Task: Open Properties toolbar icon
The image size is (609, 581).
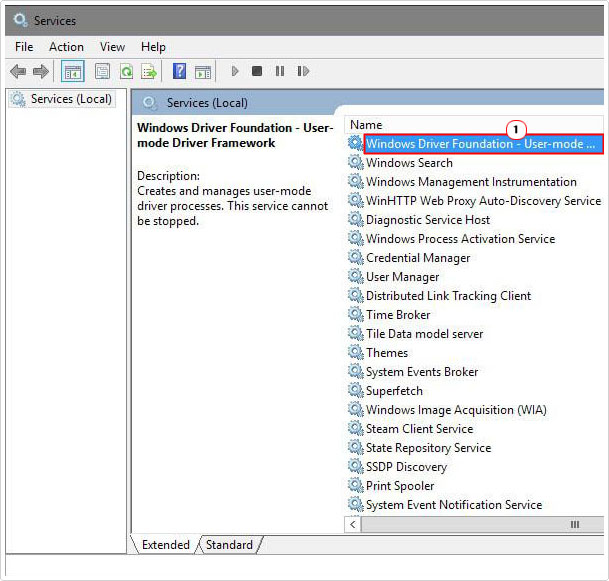Action: [x=102, y=71]
